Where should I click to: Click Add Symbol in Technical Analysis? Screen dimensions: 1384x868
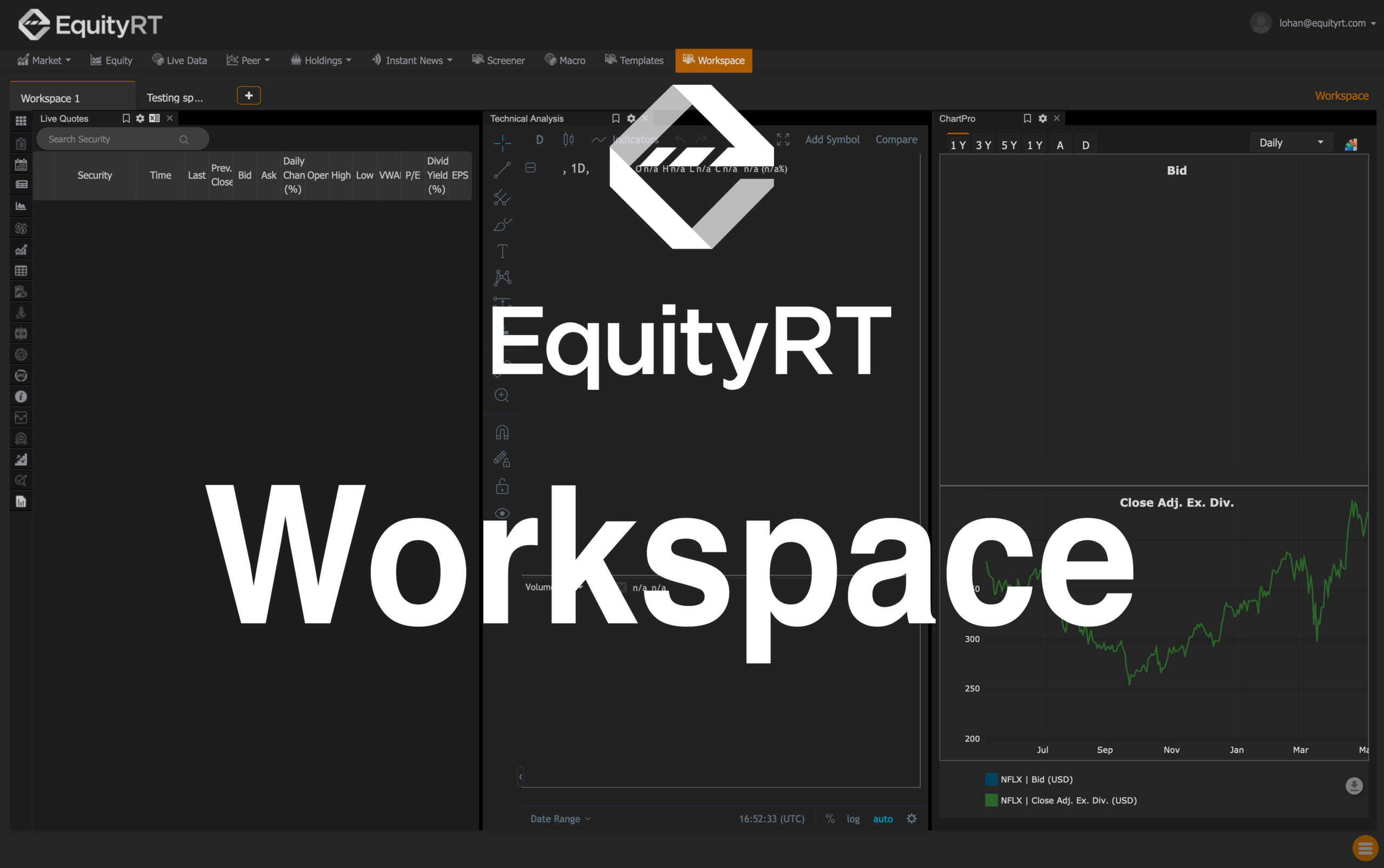coord(832,139)
